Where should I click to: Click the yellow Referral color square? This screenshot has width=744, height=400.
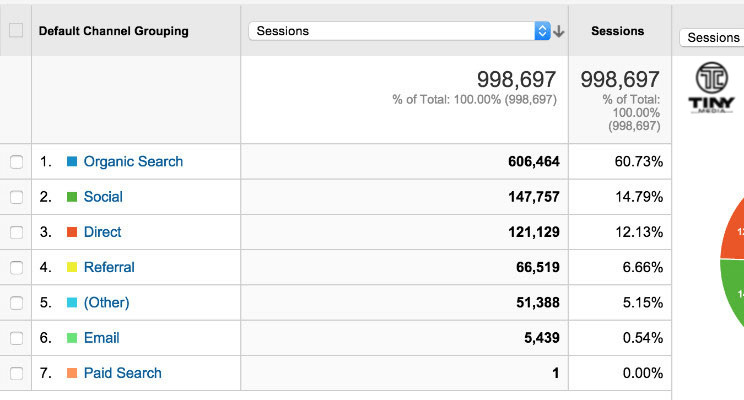[x=72, y=268]
